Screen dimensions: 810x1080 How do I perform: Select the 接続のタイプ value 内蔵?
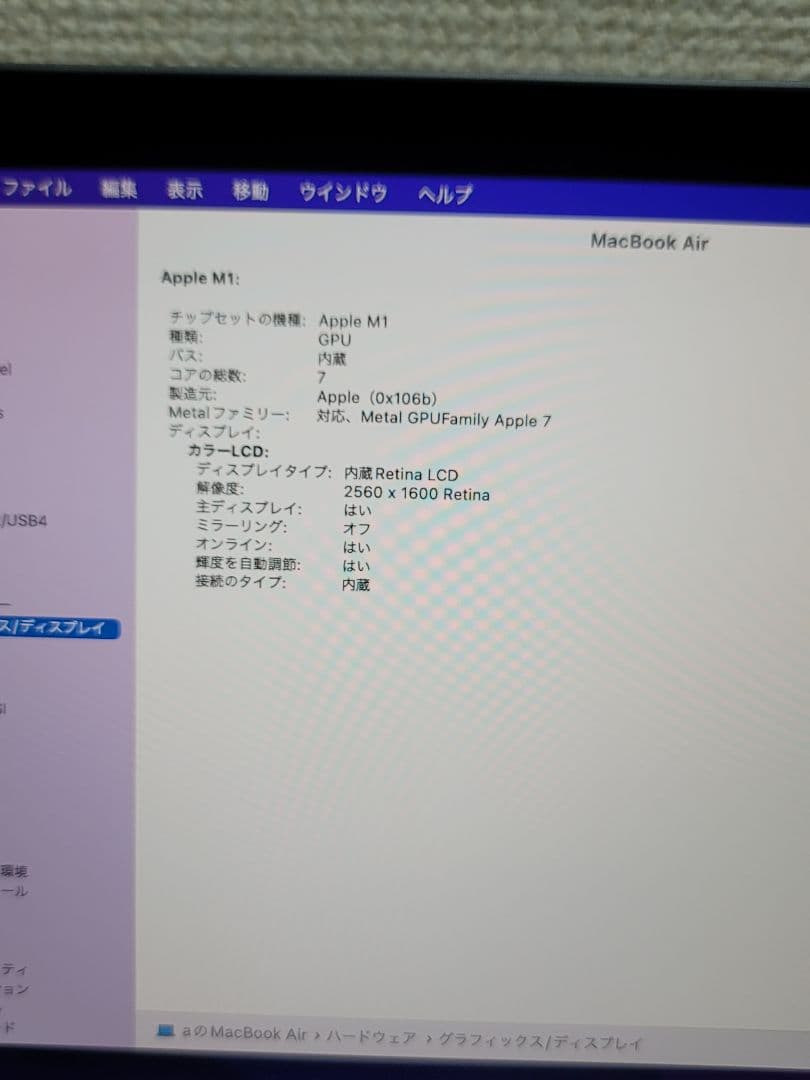point(356,584)
